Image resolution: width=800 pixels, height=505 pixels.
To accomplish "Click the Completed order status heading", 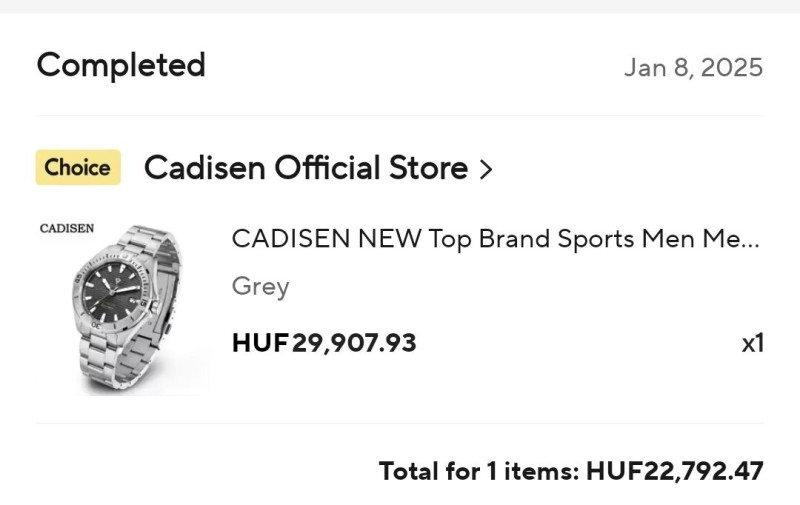I will click(x=121, y=66).
